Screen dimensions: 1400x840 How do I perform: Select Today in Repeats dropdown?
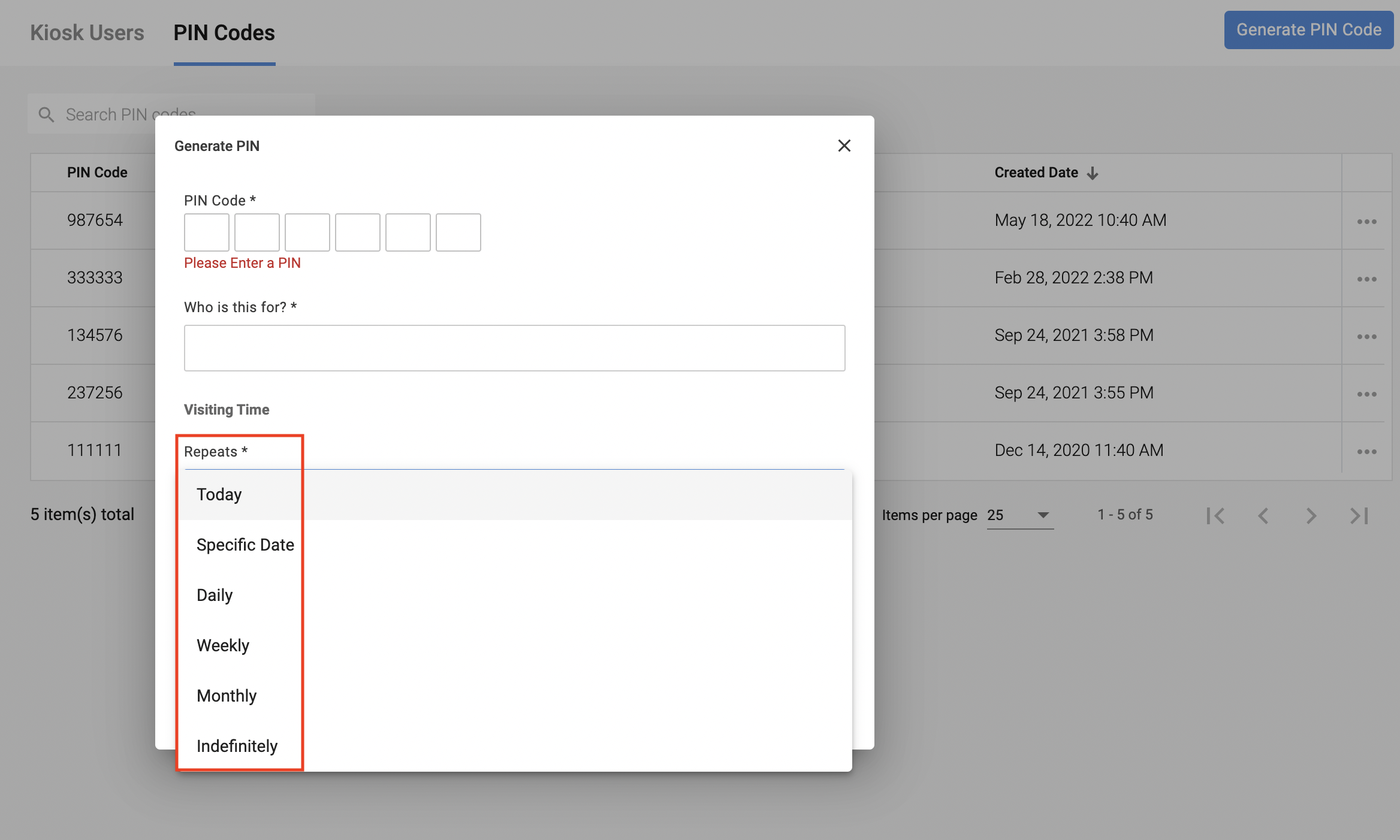tap(219, 494)
